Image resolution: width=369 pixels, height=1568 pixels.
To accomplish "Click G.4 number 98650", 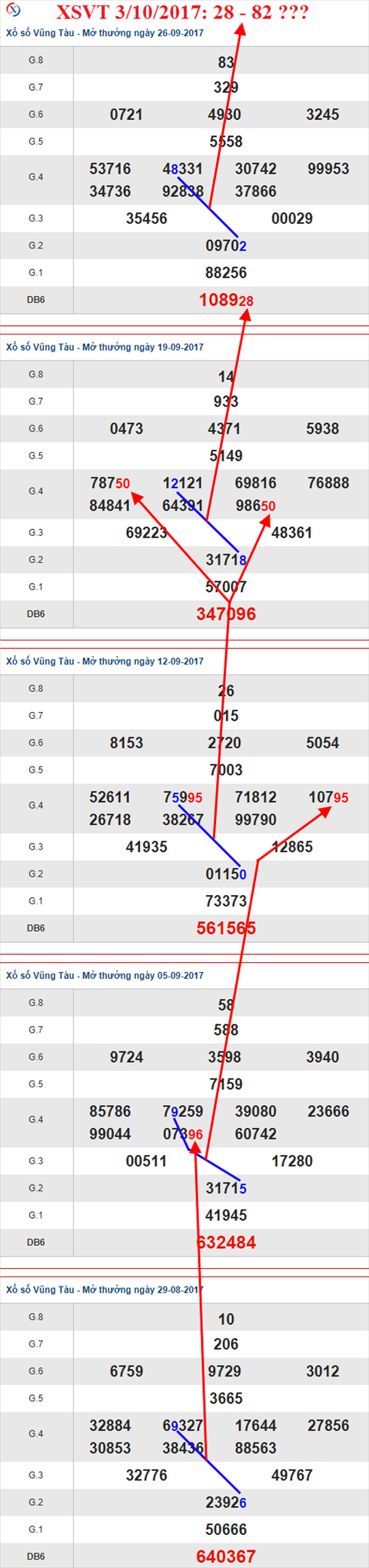I will pos(255,506).
